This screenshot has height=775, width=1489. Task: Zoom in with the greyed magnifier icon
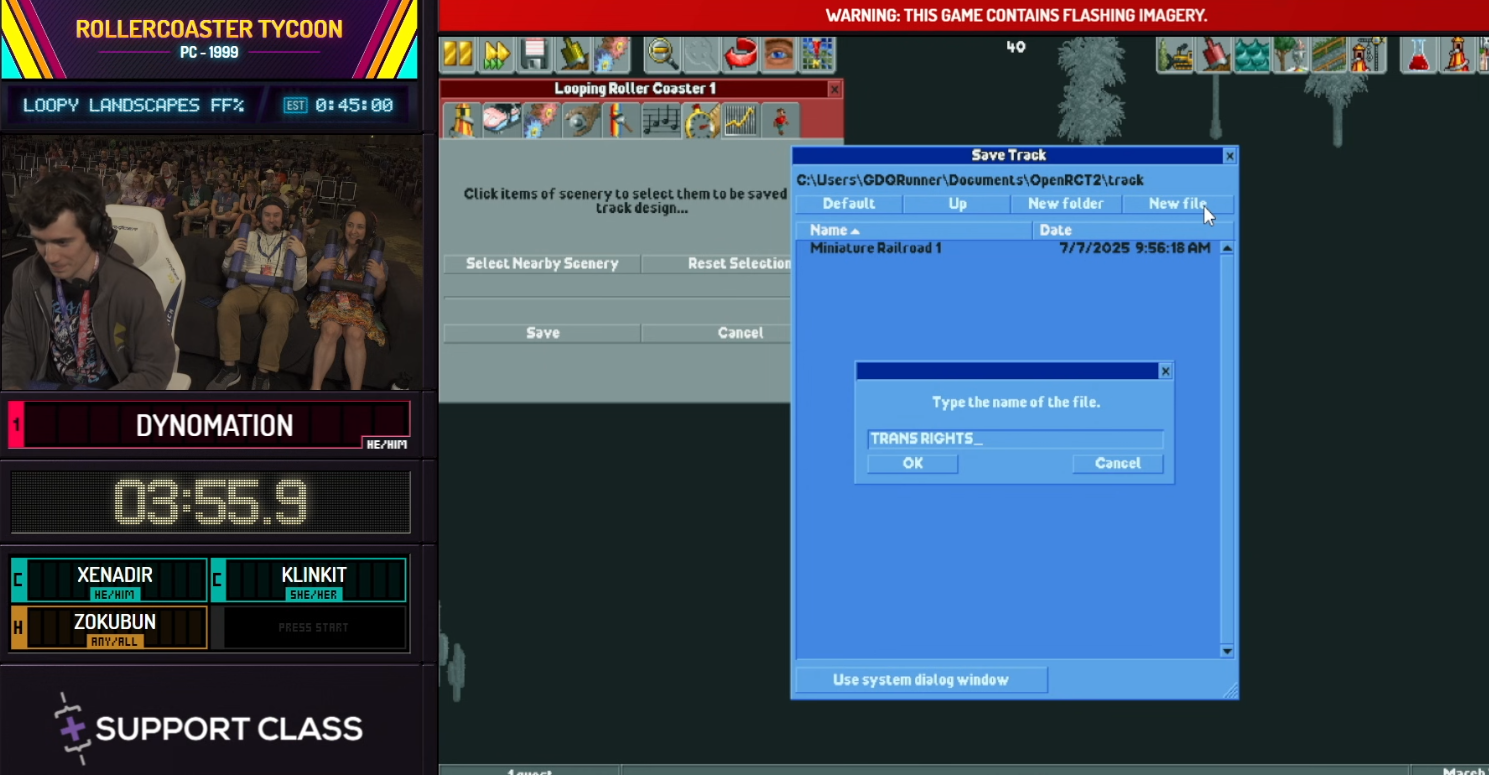(700, 54)
